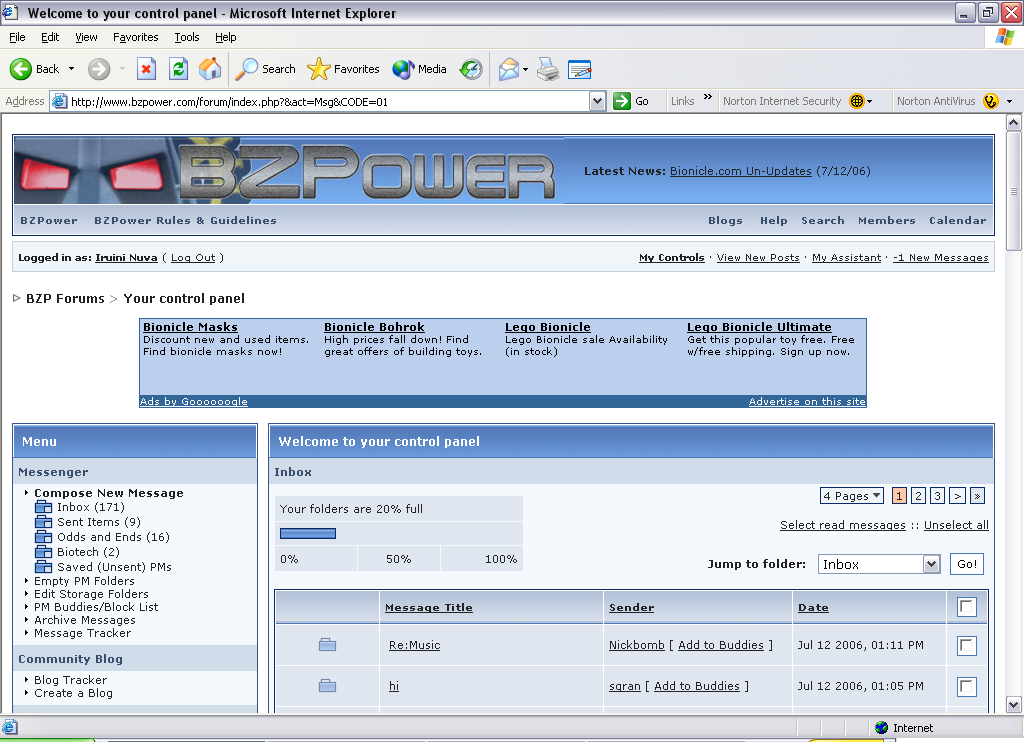This screenshot has height=742, width=1024.
Task: Click the Refresh page icon
Action: [x=178, y=69]
